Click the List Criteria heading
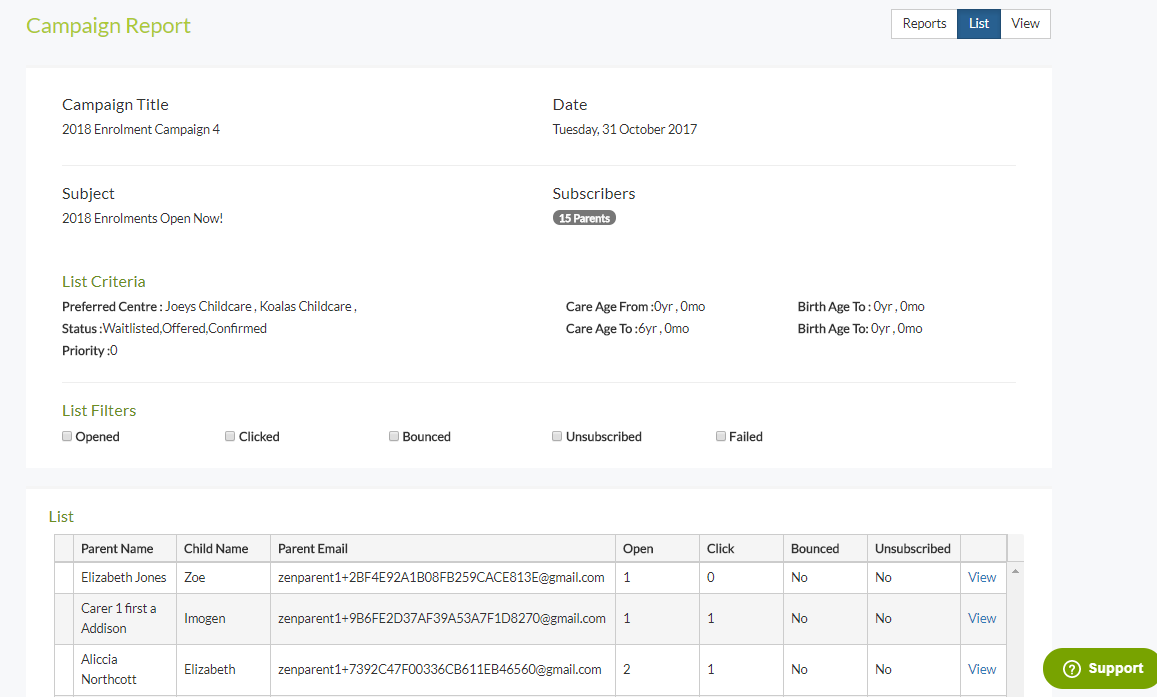The width and height of the screenshot is (1157, 697). 103,281
